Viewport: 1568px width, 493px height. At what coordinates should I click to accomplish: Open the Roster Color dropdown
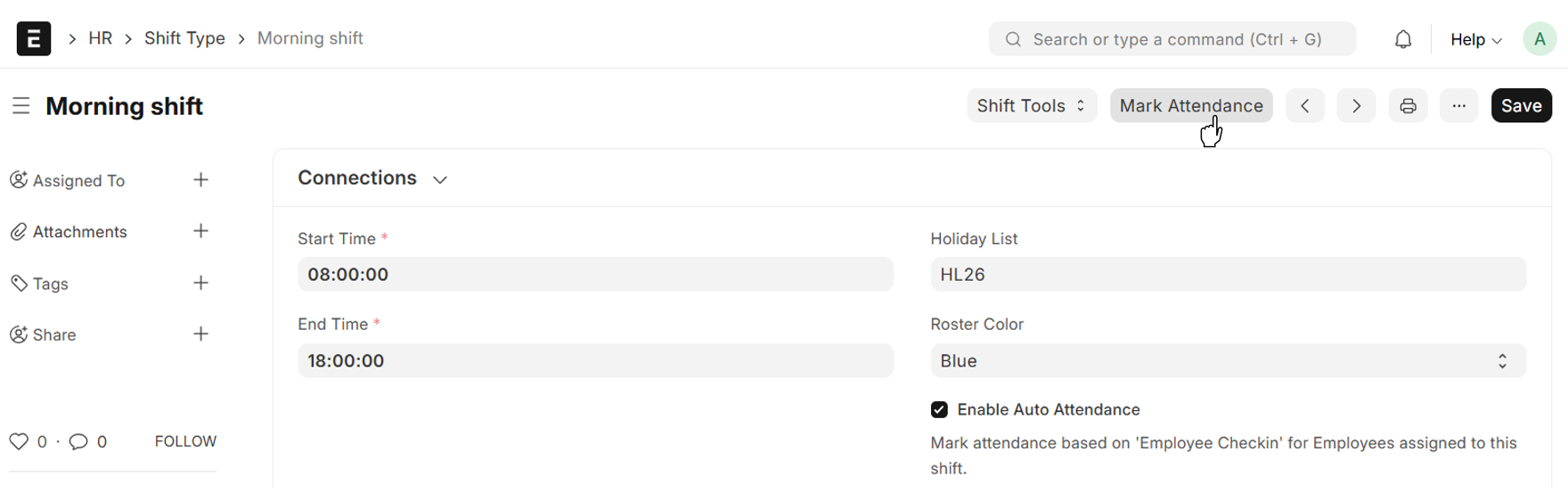click(x=1228, y=361)
